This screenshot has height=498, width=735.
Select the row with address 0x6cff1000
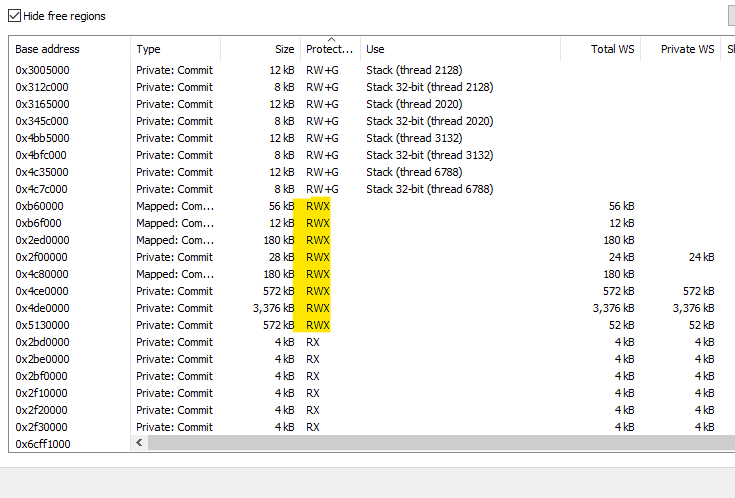point(43,444)
